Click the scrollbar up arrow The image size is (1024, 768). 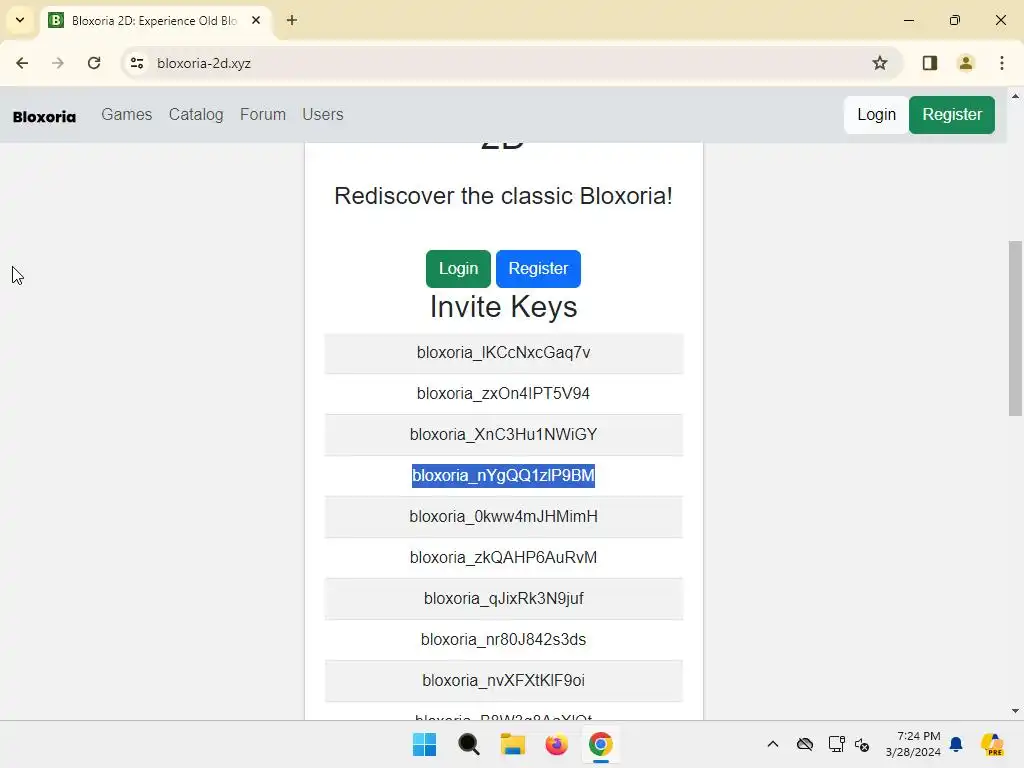tap(1015, 96)
